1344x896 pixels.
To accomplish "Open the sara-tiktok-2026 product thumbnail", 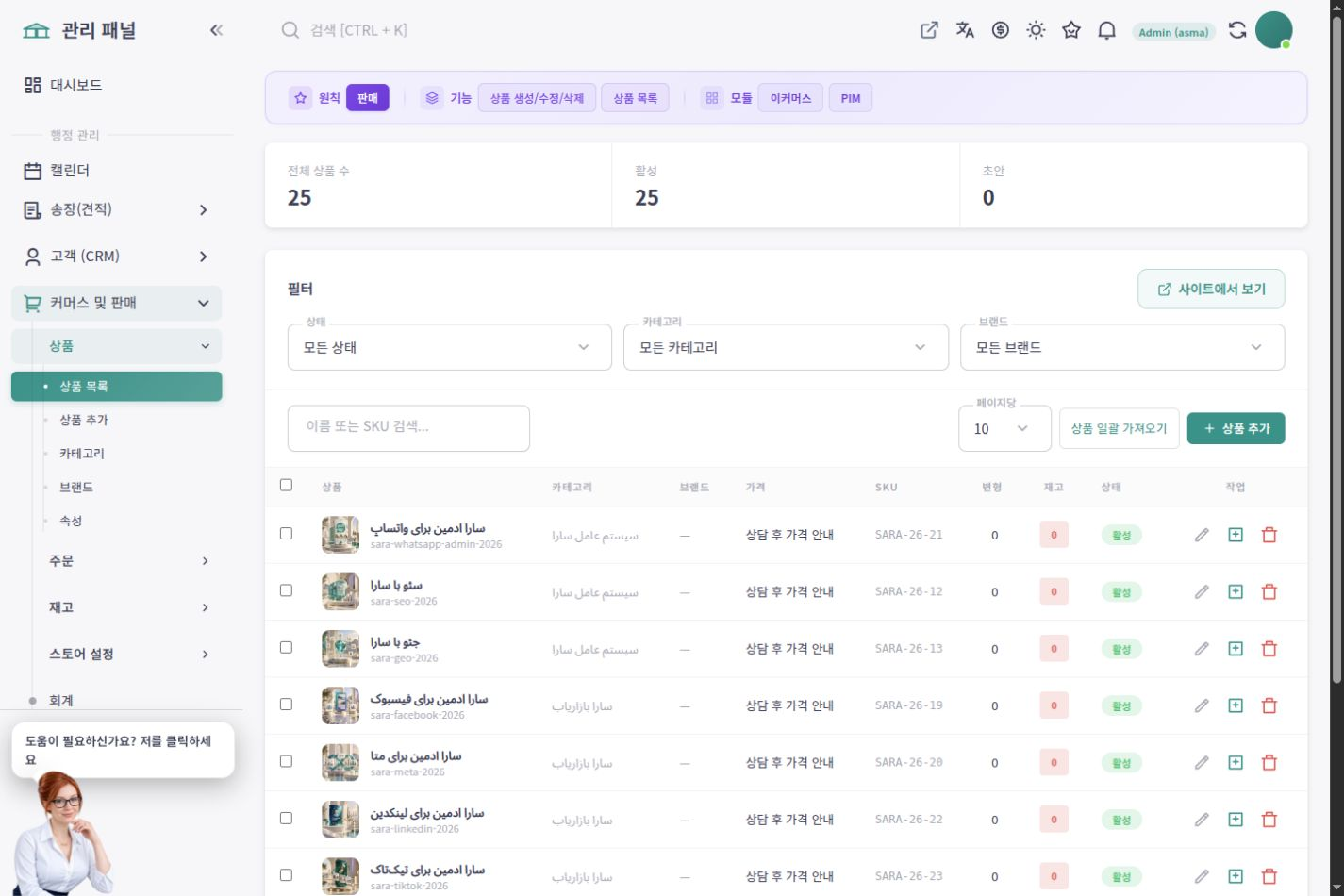I will pos(340,876).
